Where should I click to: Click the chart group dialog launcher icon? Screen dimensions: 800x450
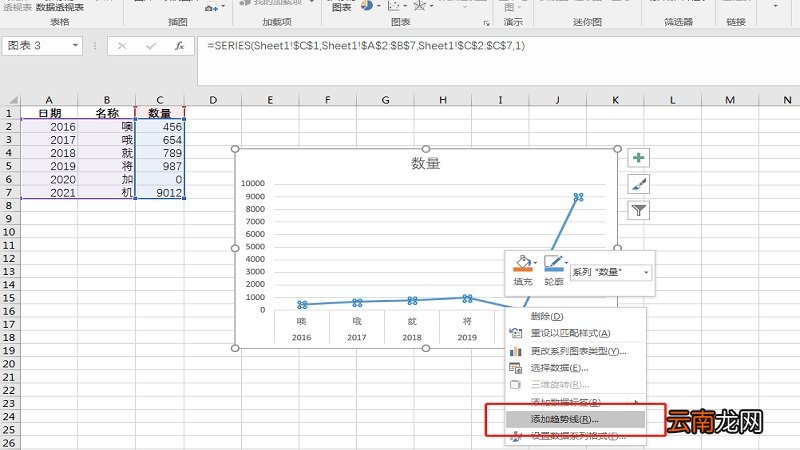486,23
